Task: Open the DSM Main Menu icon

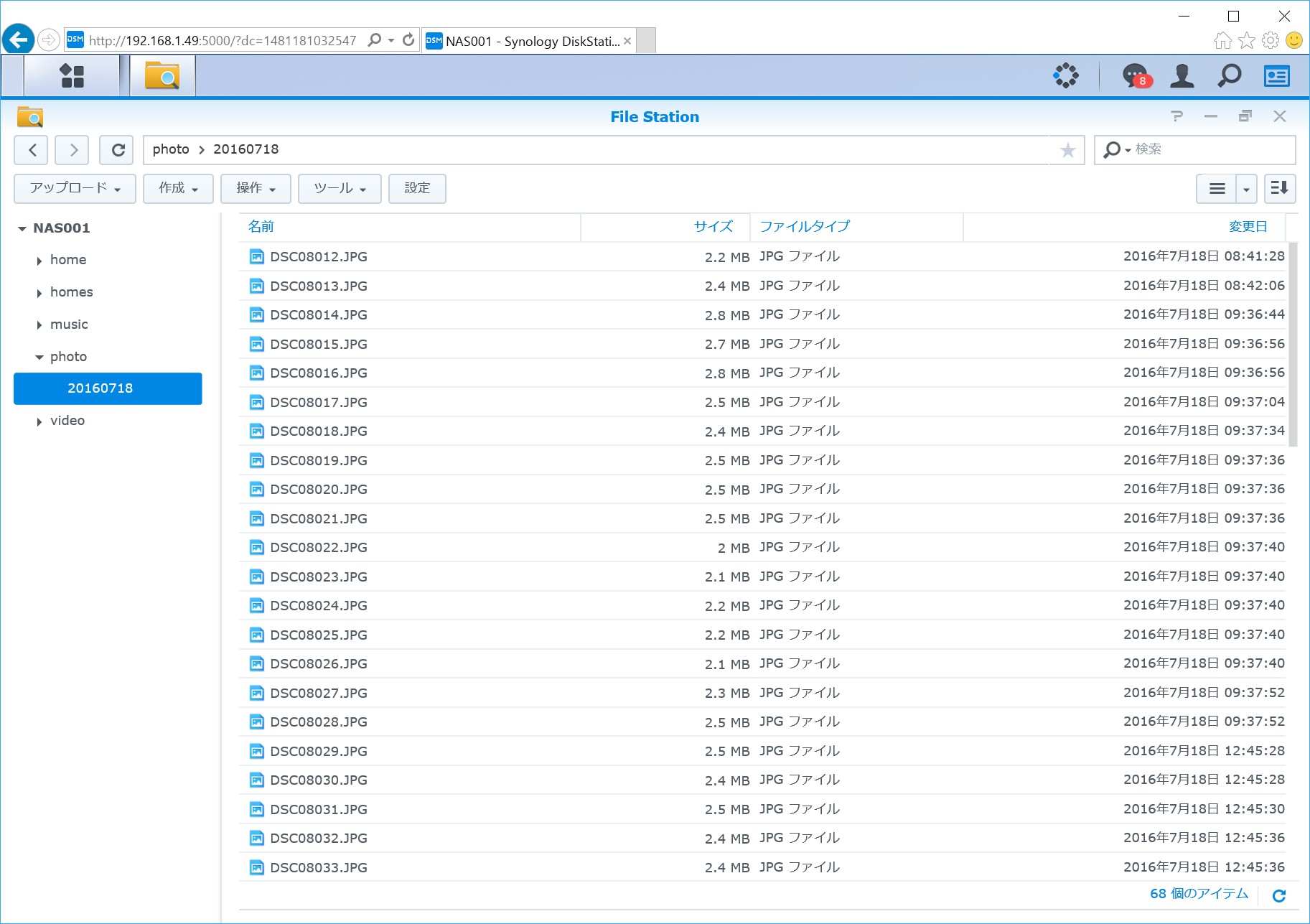Action: (72, 75)
